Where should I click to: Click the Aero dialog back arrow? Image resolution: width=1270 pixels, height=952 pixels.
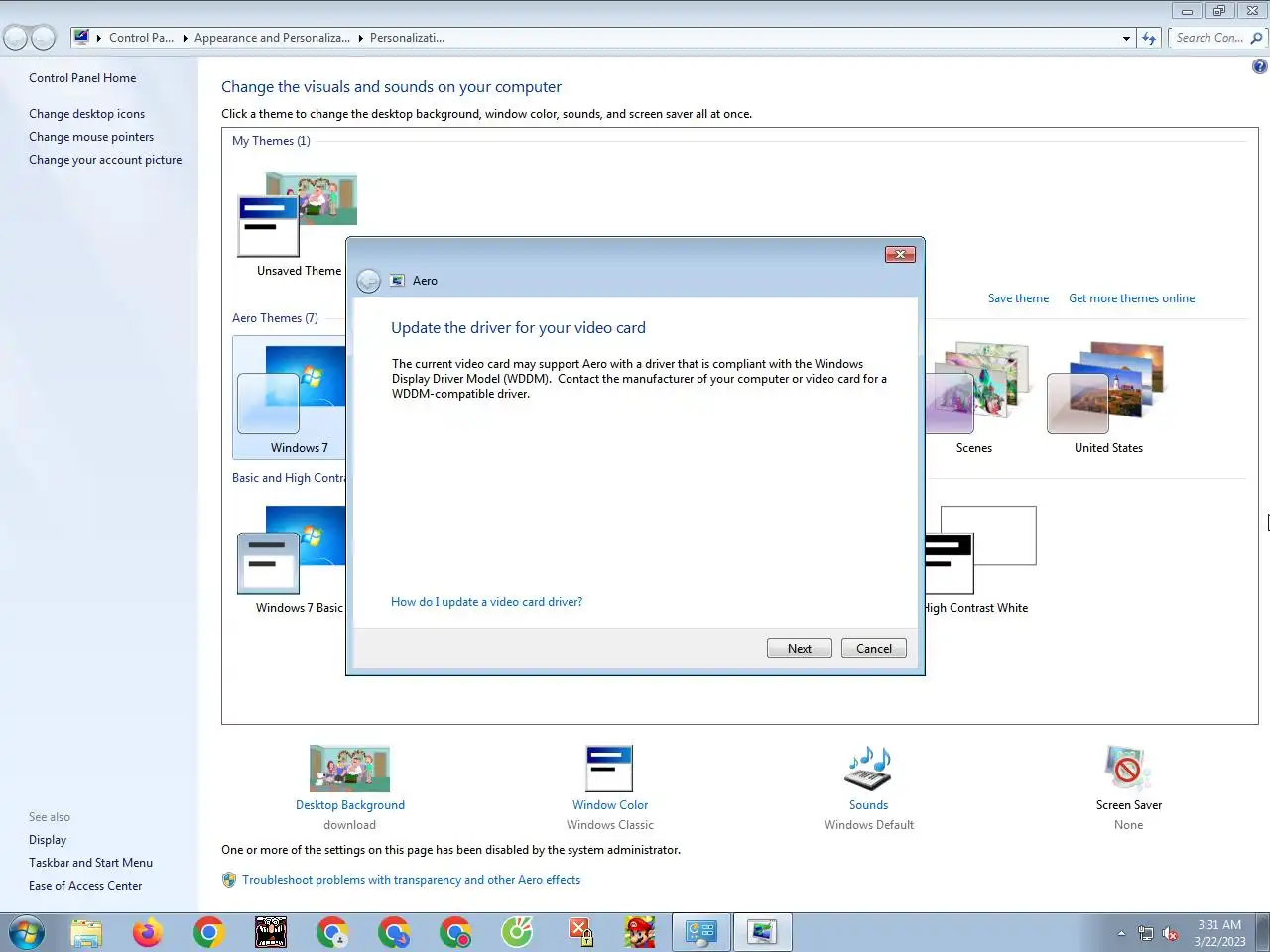(x=368, y=281)
